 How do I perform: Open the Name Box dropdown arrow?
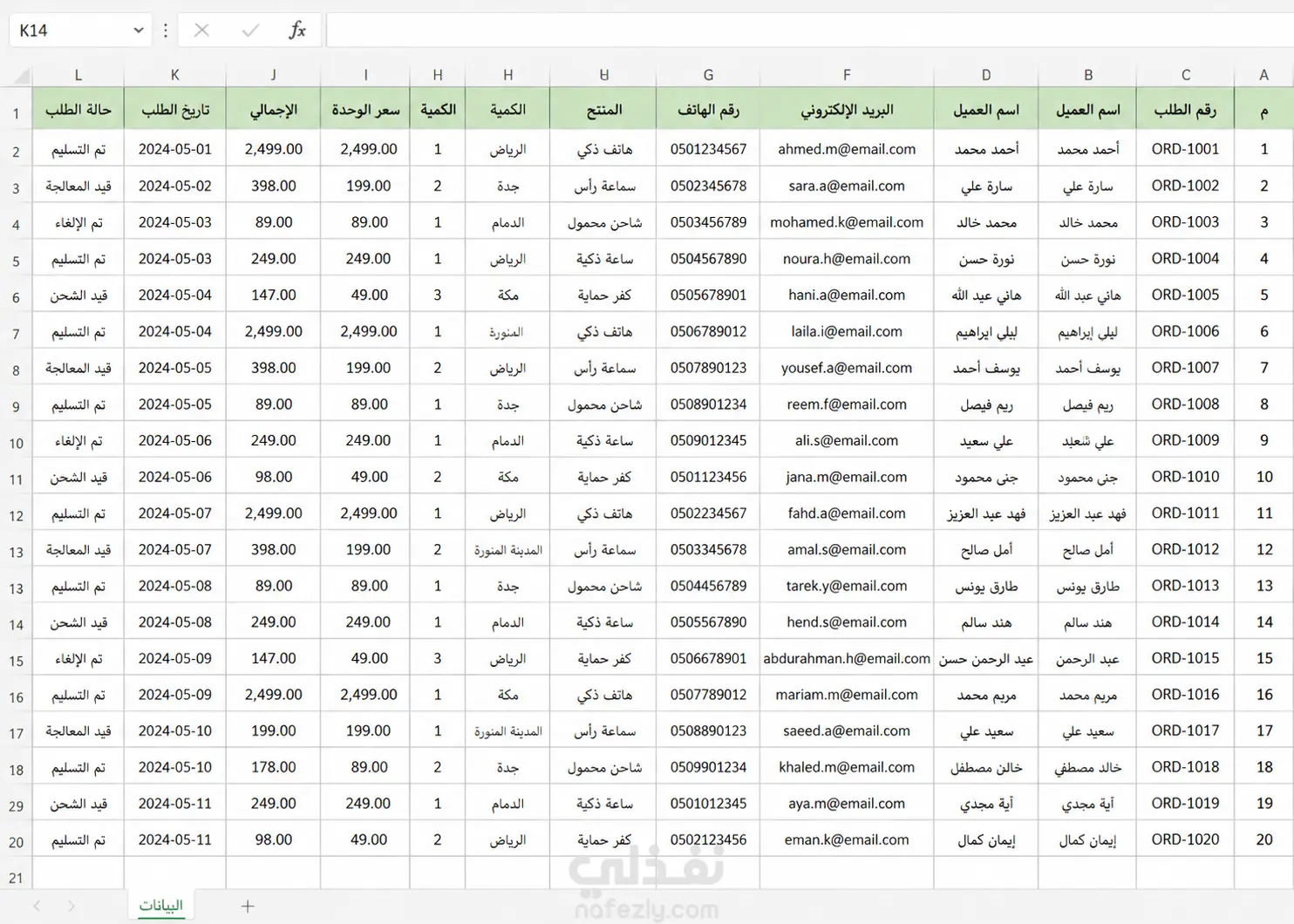pos(138,31)
